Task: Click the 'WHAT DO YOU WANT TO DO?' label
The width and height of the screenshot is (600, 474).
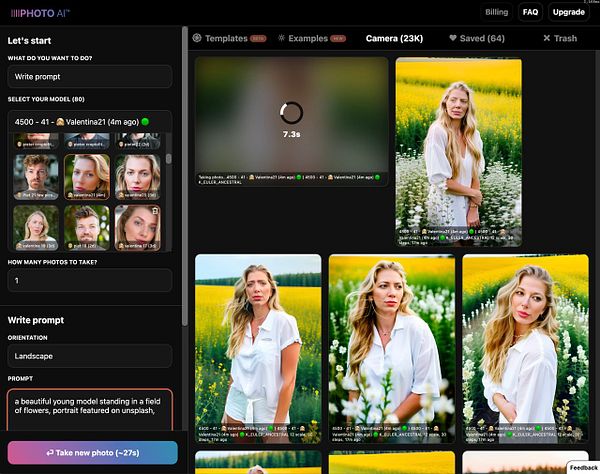Action: (50, 58)
